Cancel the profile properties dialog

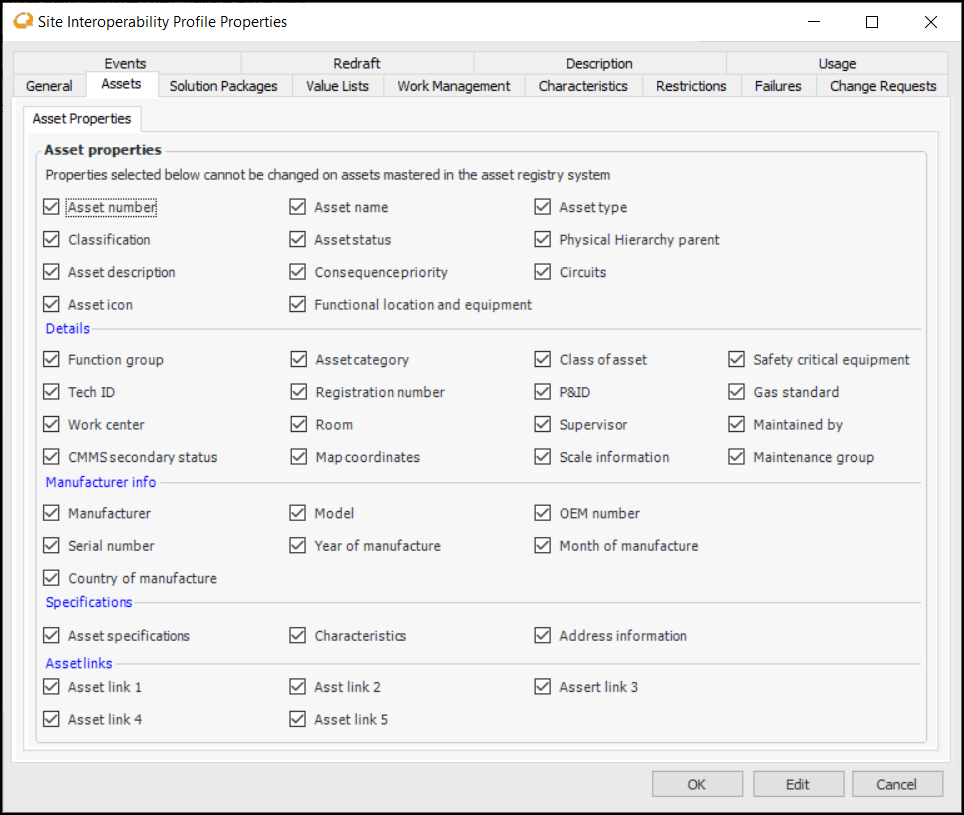[897, 784]
